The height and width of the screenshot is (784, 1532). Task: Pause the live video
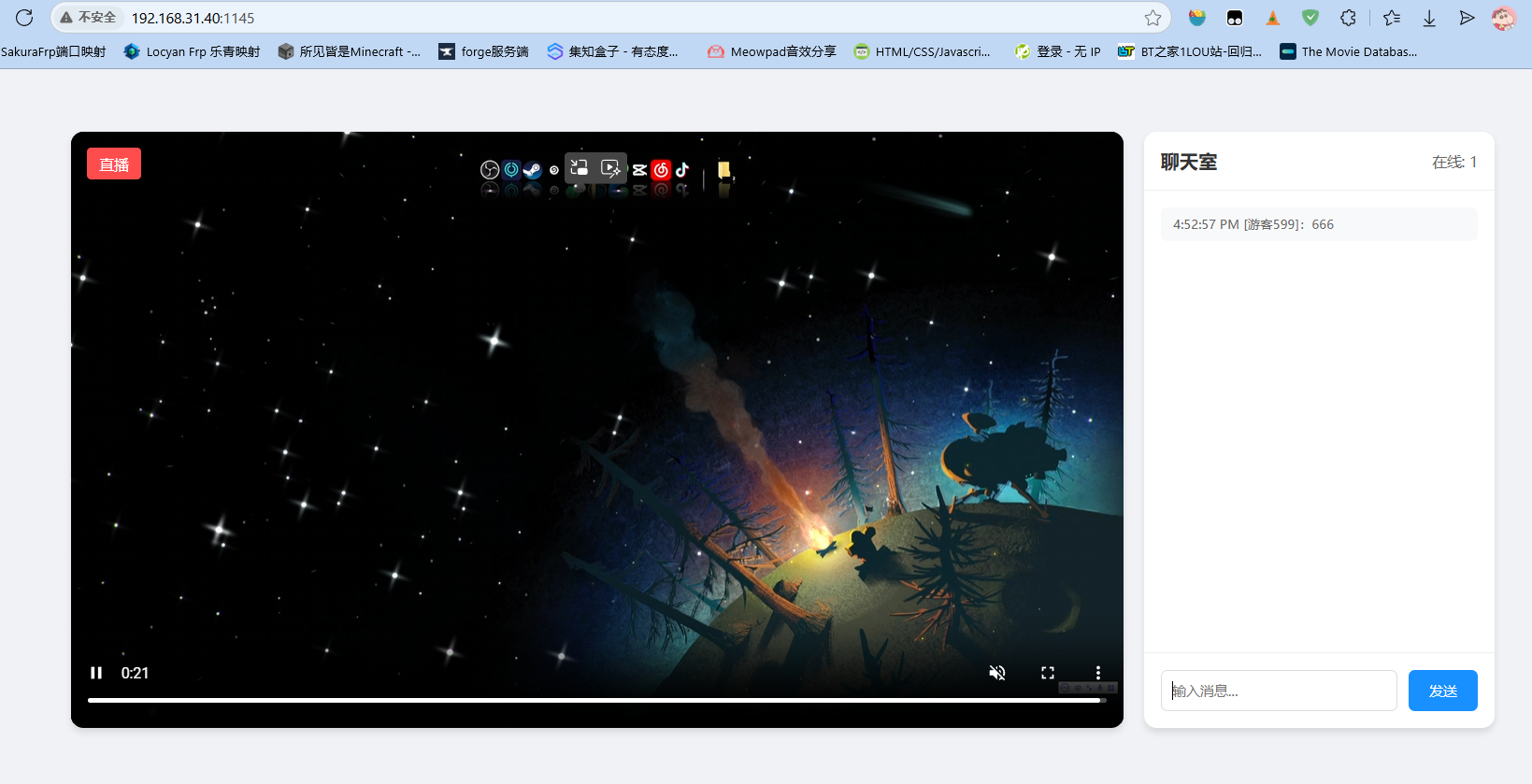coord(96,673)
